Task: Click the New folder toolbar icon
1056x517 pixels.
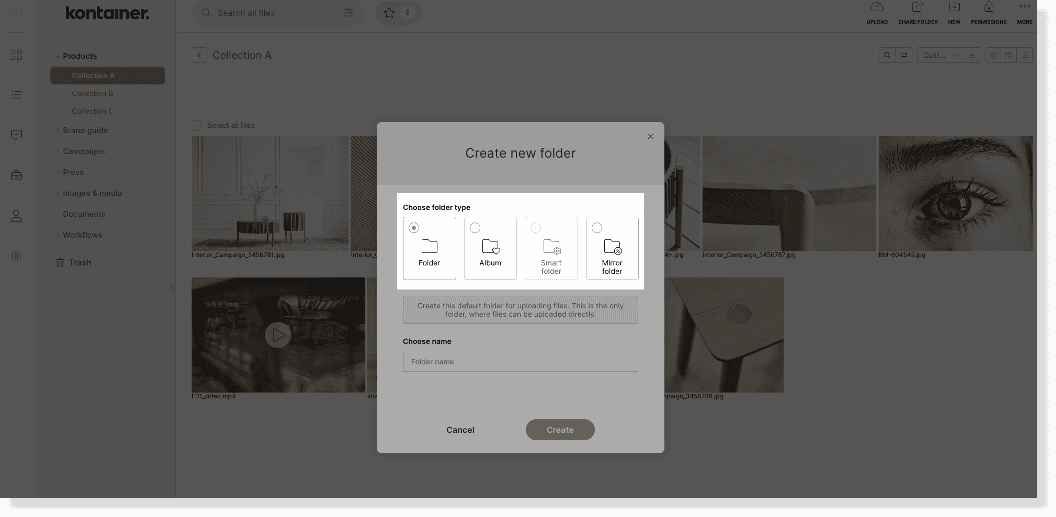Action: click(x=954, y=7)
